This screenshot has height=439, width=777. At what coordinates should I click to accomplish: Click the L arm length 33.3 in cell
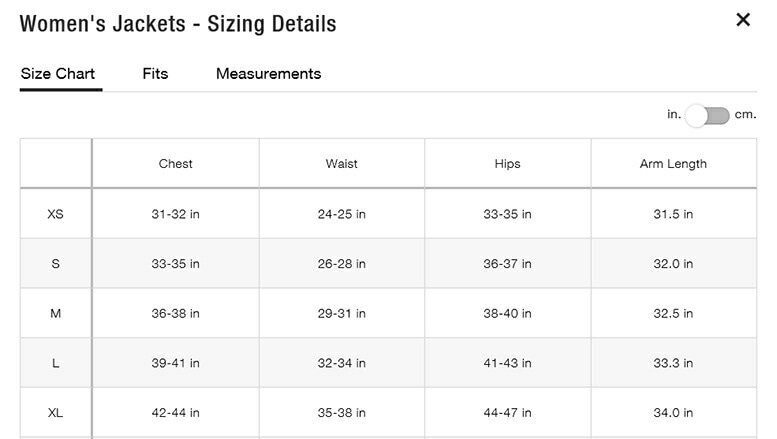click(x=673, y=363)
